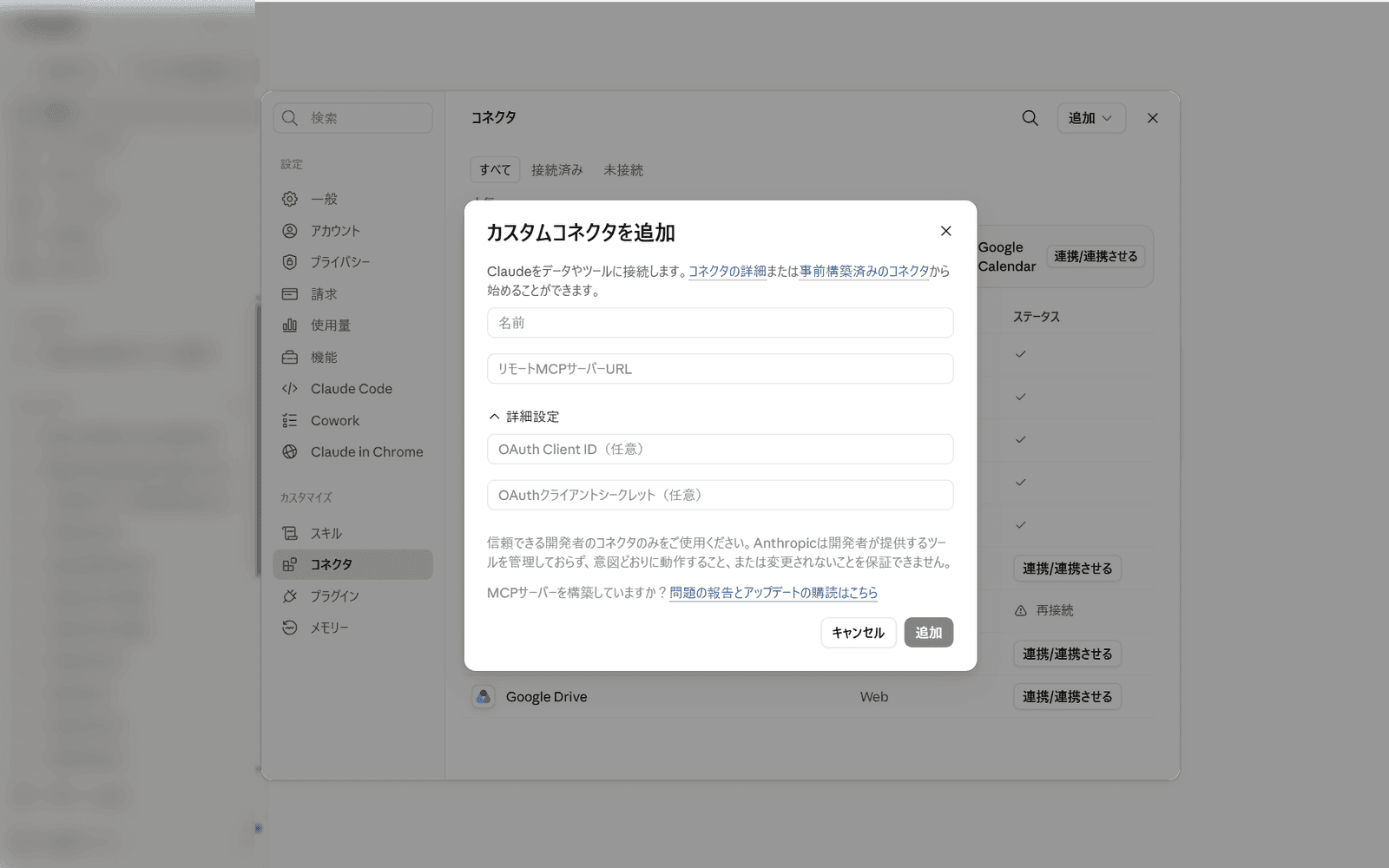
Task: Click the Claude Code brackets icon
Action: coord(290,389)
